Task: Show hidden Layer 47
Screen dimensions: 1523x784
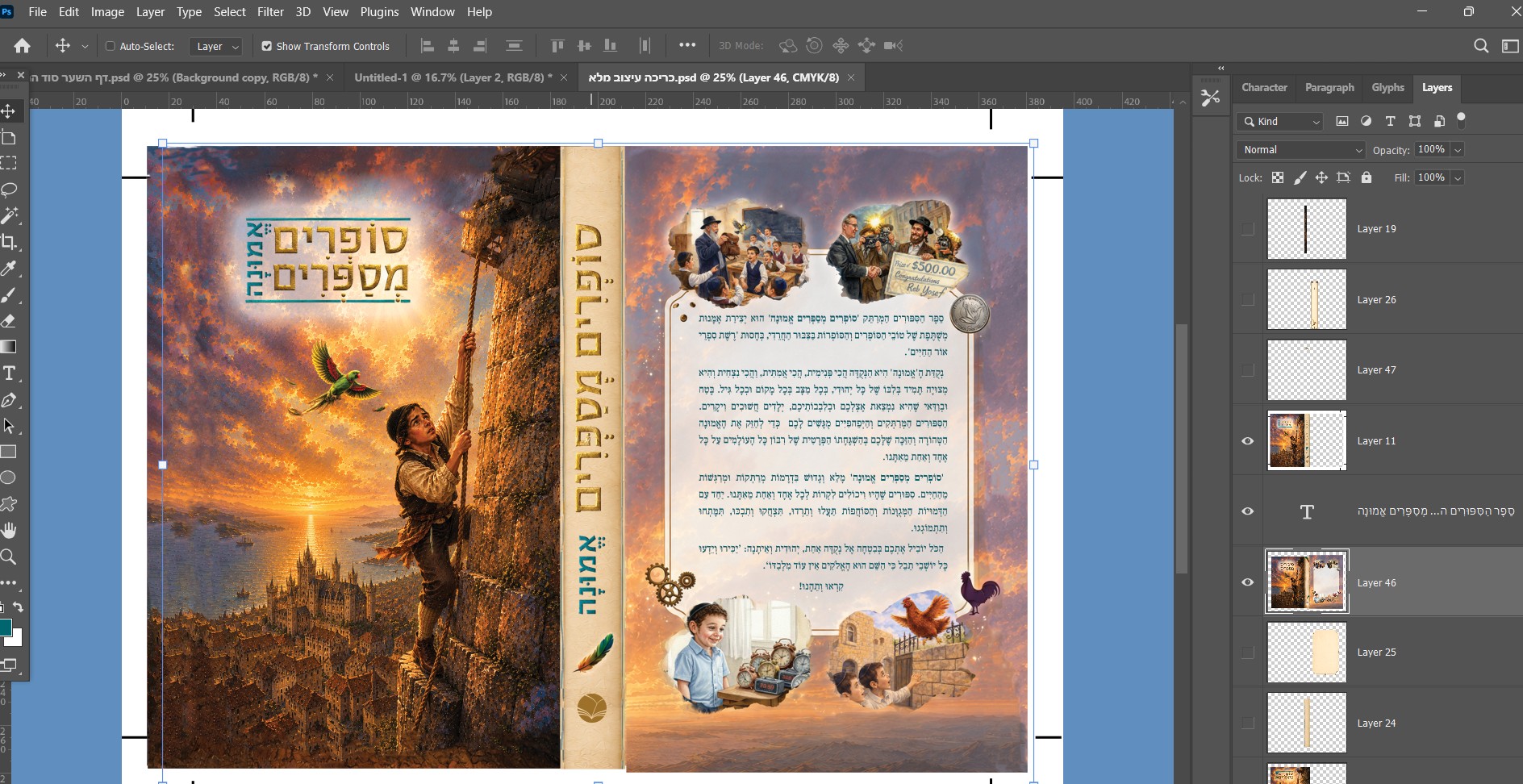Action: click(x=1248, y=370)
